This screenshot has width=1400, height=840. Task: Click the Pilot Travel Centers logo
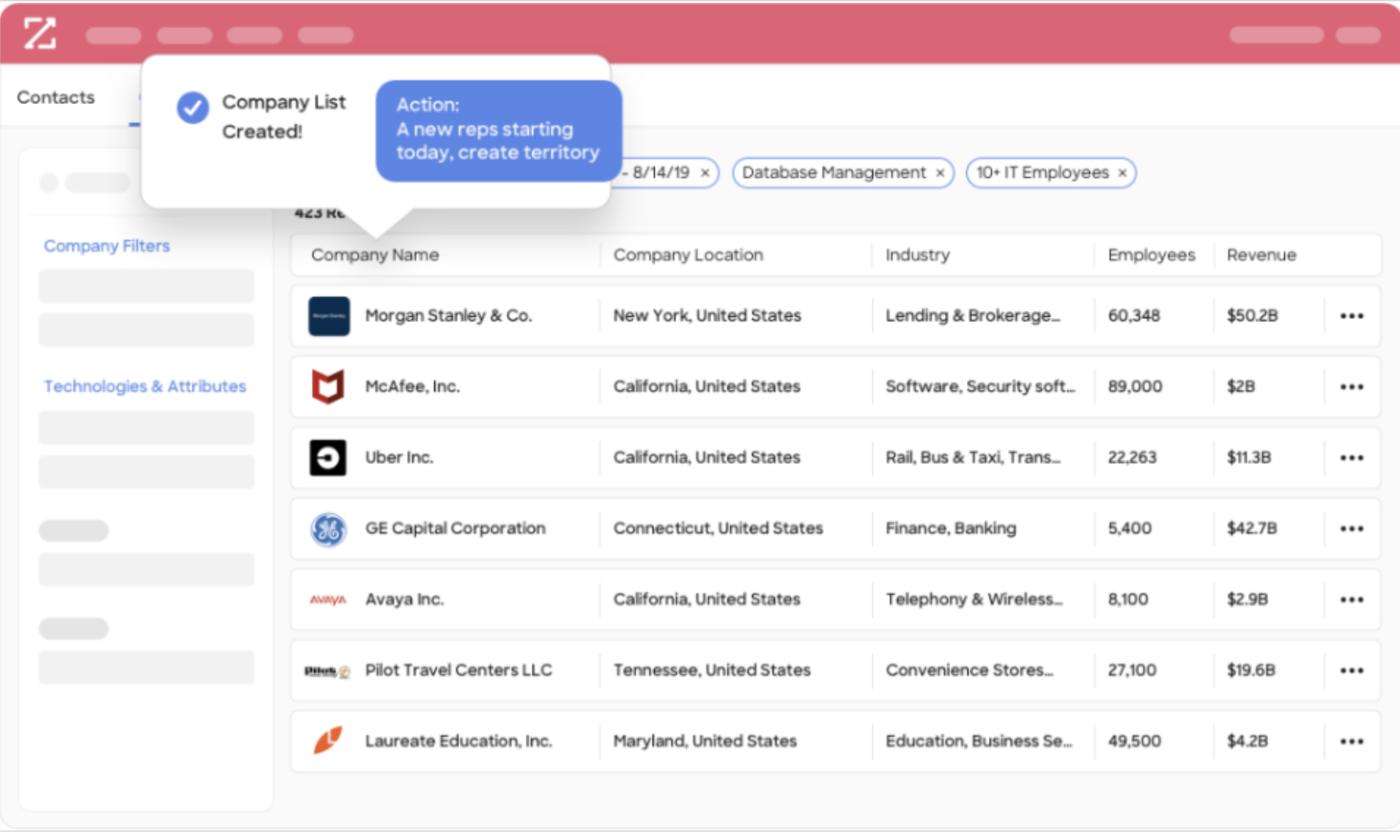click(327, 671)
